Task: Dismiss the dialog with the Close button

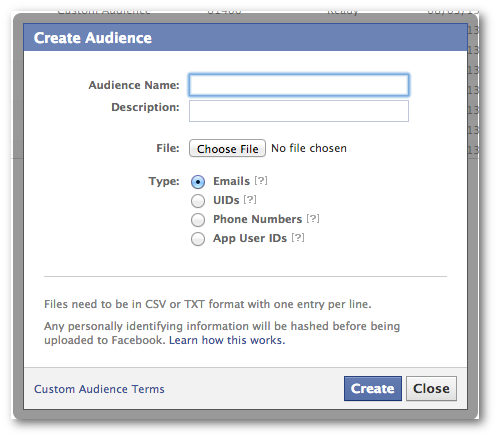Action: (x=431, y=389)
